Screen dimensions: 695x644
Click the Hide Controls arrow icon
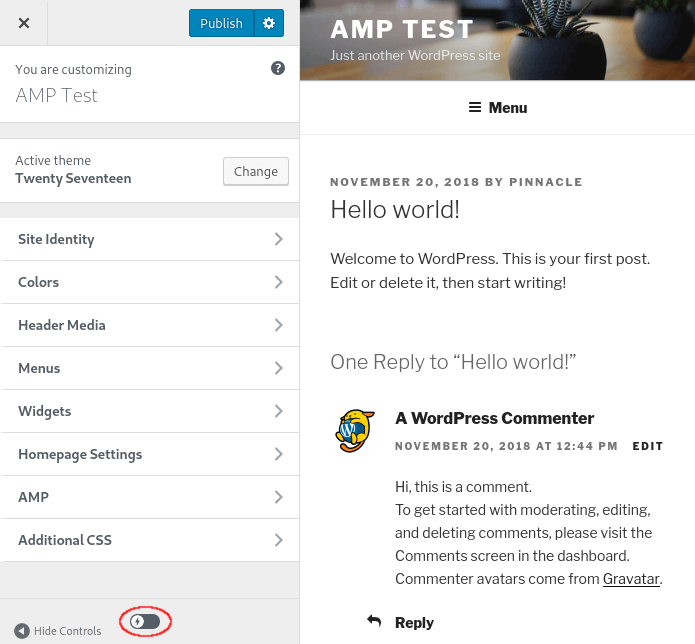tap(22, 631)
